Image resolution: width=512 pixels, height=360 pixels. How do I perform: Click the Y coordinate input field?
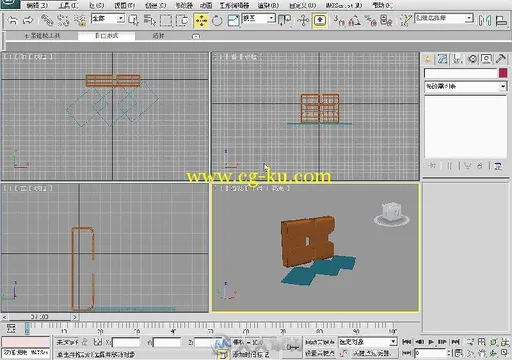tap(167, 342)
